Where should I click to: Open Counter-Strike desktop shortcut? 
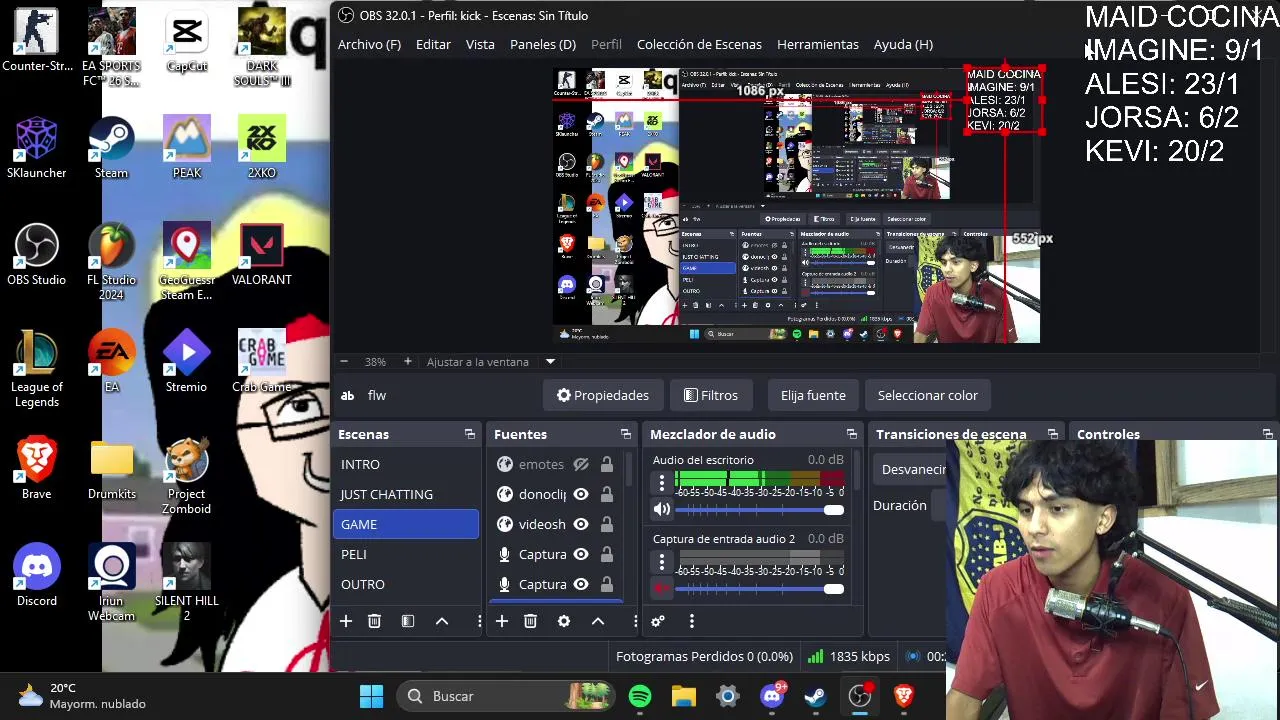point(36,41)
